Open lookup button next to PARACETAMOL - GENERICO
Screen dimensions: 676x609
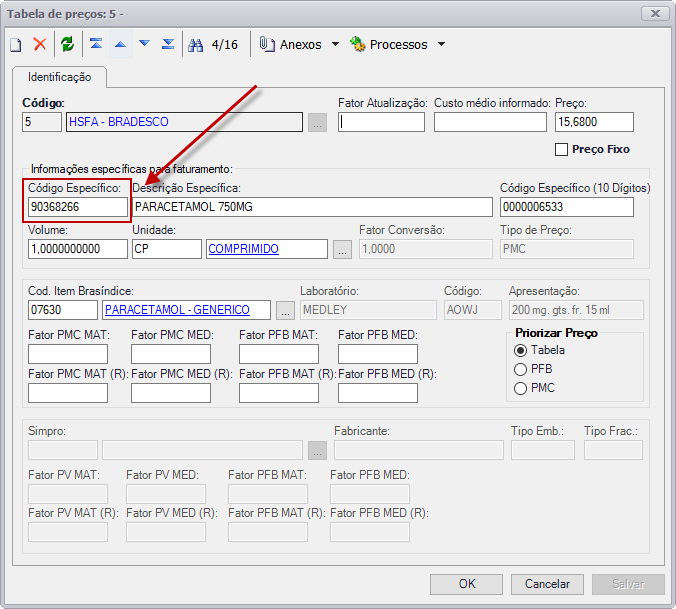[285, 310]
